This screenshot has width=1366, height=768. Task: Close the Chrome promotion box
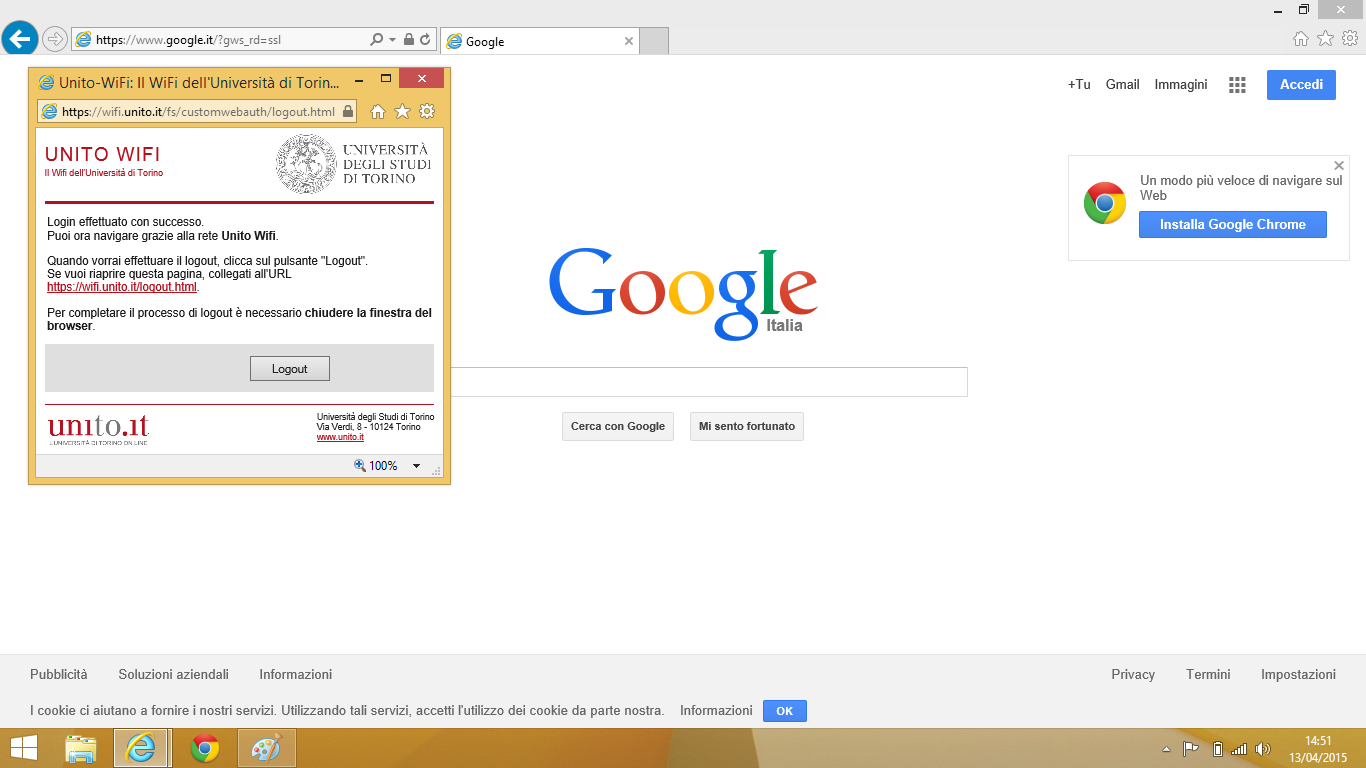coord(1339,165)
